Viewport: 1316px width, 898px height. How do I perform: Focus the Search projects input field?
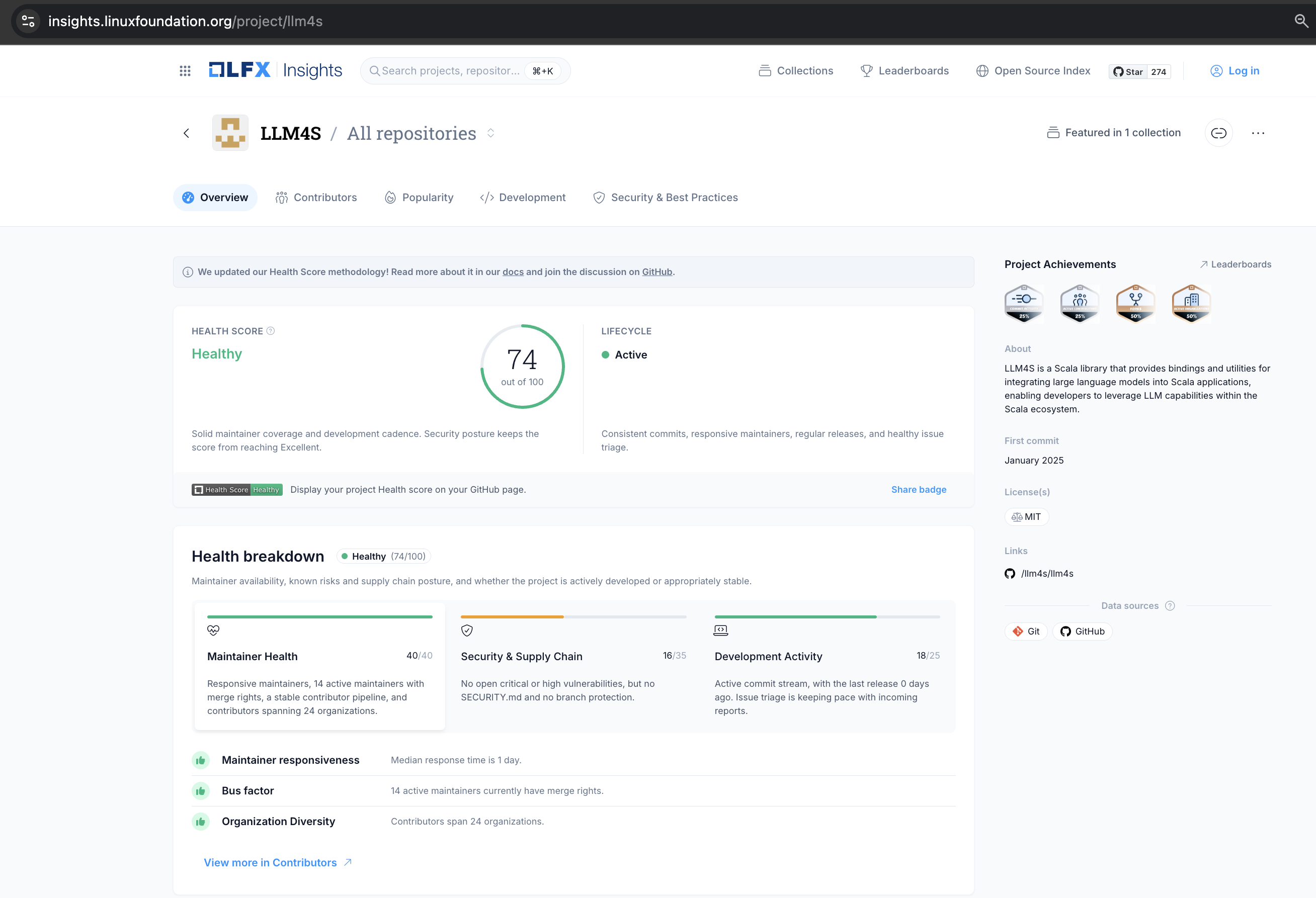pyautogui.click(x=465, y=71)
